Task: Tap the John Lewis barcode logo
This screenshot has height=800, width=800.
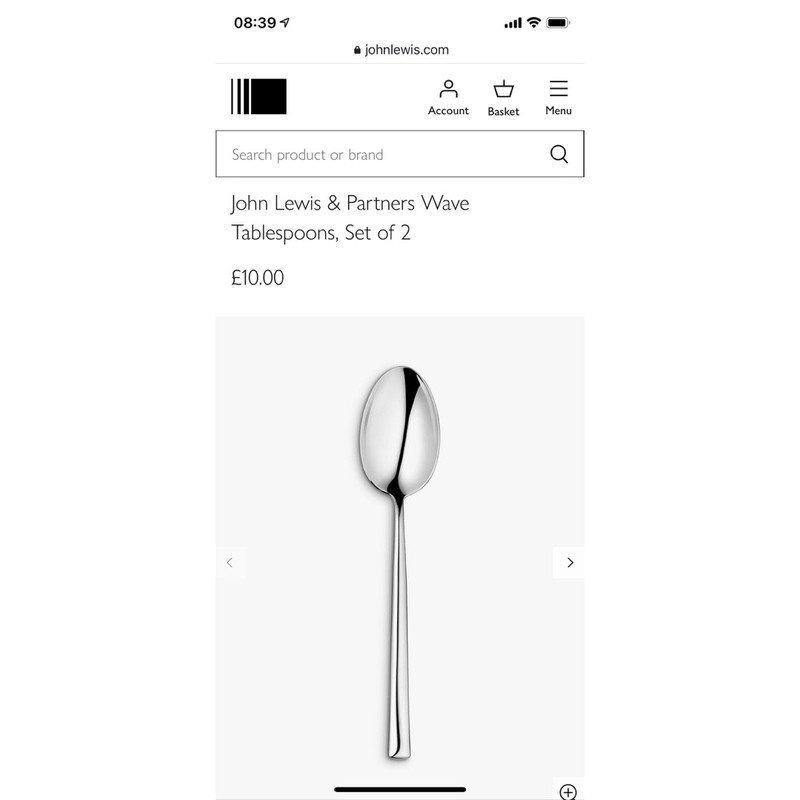Action: (259, 96)
